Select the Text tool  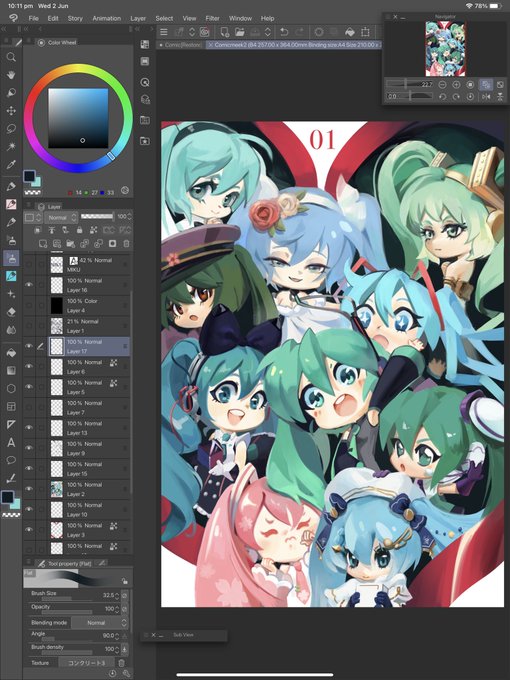tap(11, 443)
